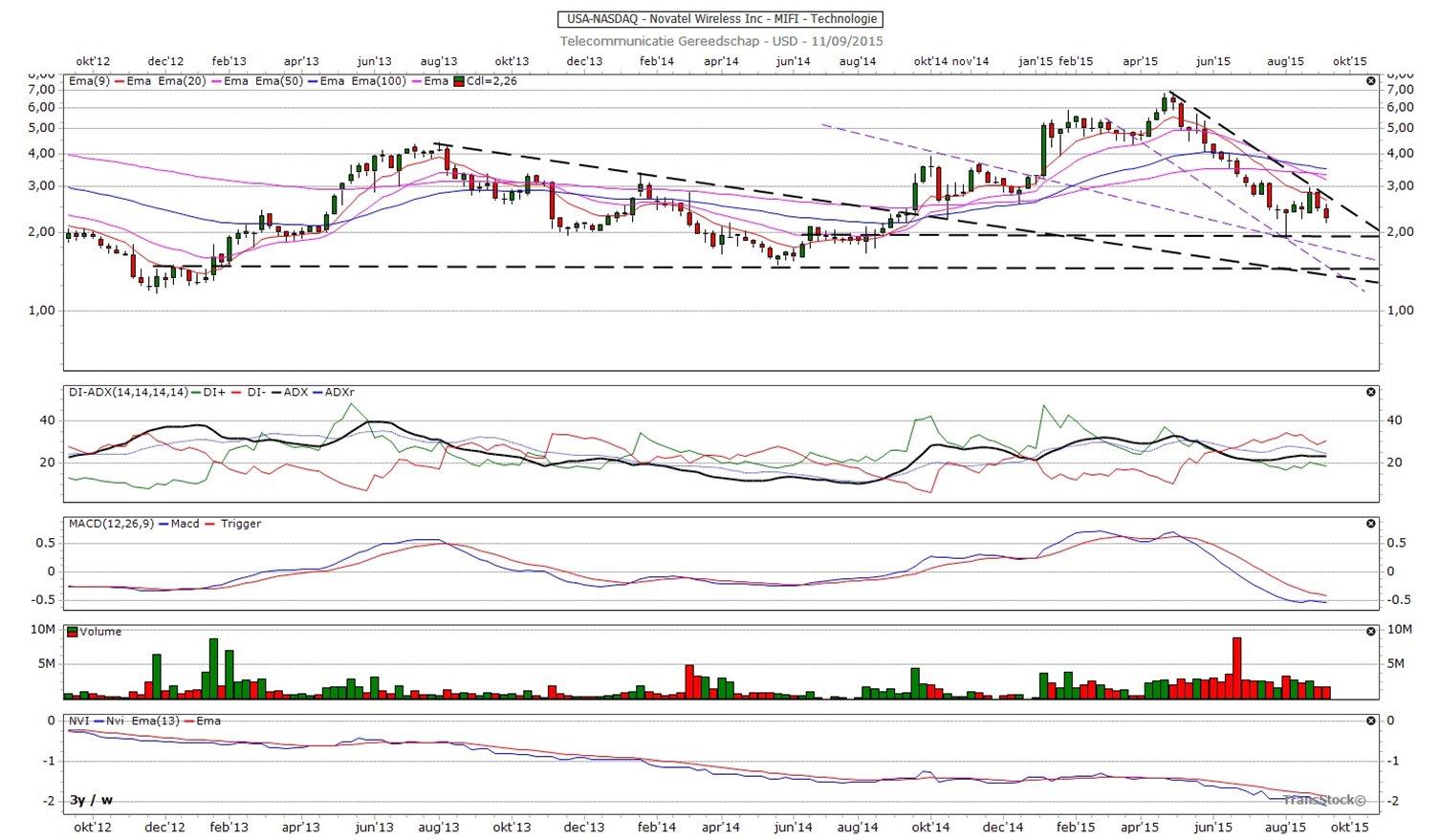Close the NVI indicator panel

click(x=1370, y=721)
